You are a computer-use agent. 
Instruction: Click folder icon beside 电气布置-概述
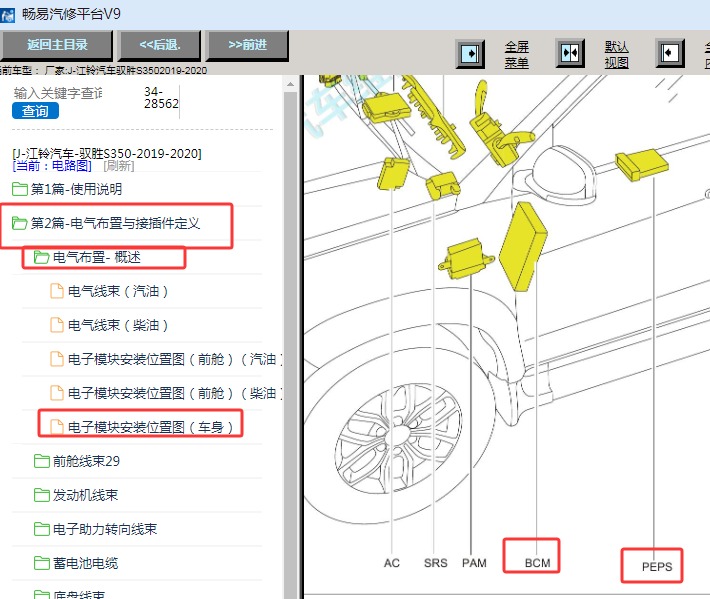pos(41,257)
